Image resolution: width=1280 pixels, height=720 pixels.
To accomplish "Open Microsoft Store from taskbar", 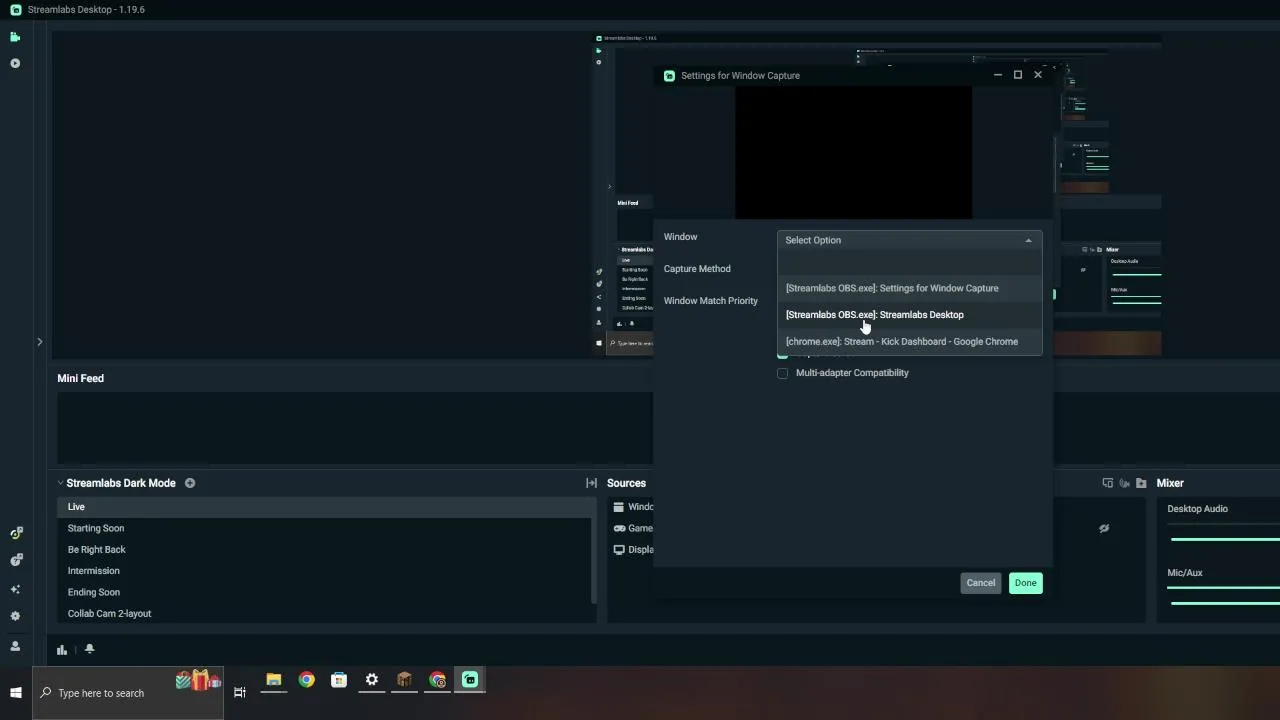I will click(x=339, y=680).
